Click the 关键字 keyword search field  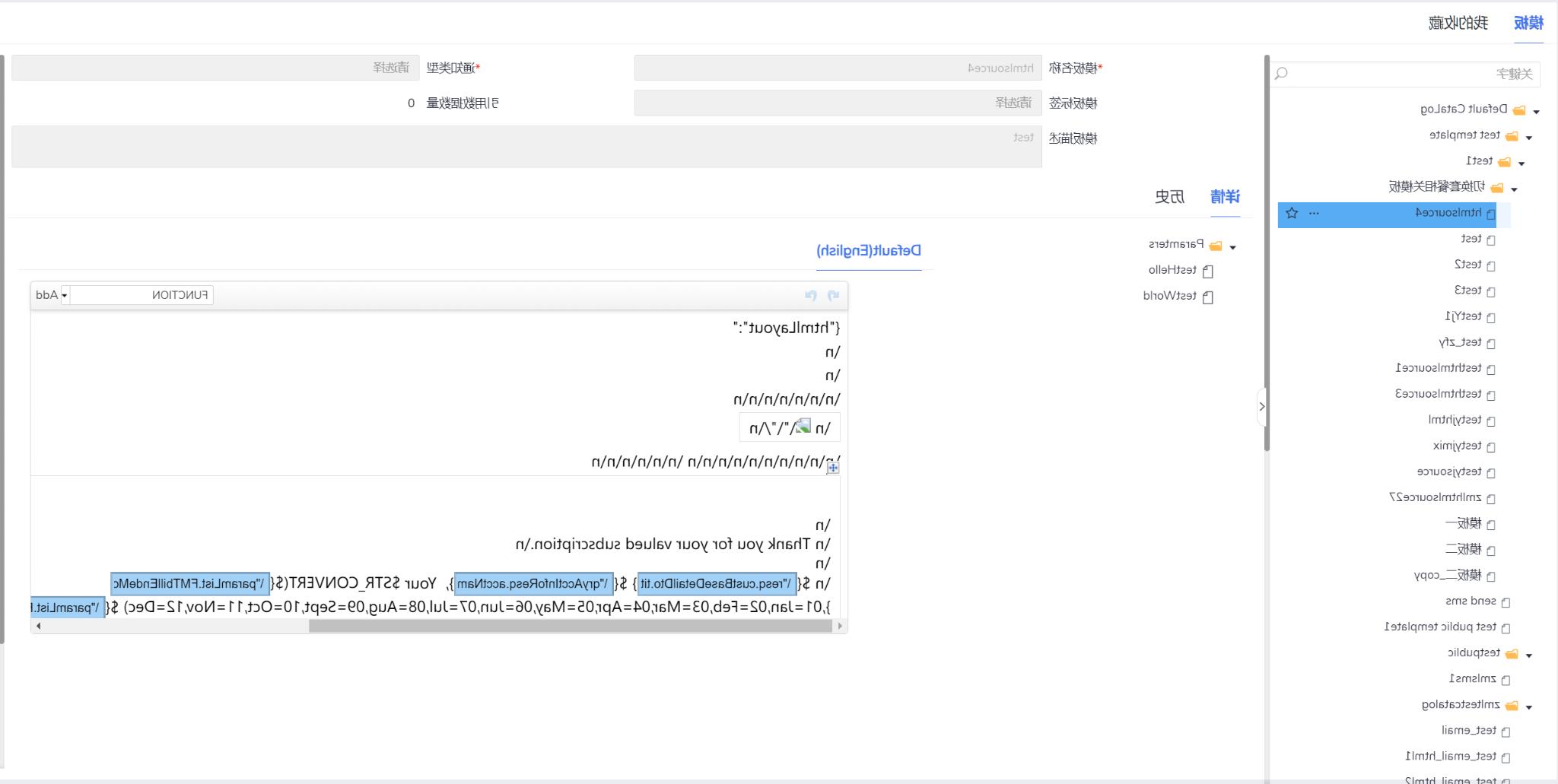click(1406, 74)
